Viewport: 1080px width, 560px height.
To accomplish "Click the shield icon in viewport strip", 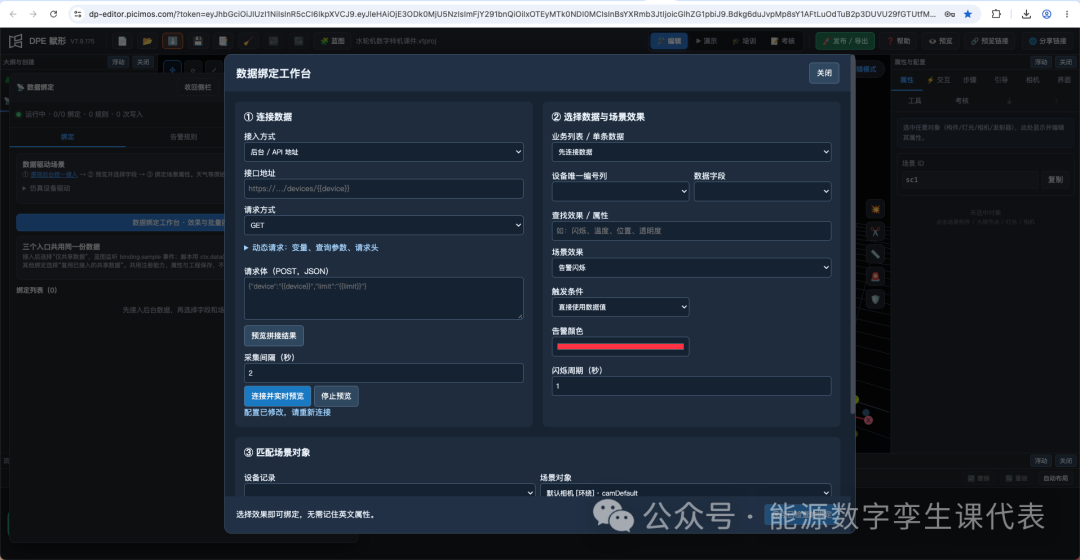I will click(x=875, y=300).
